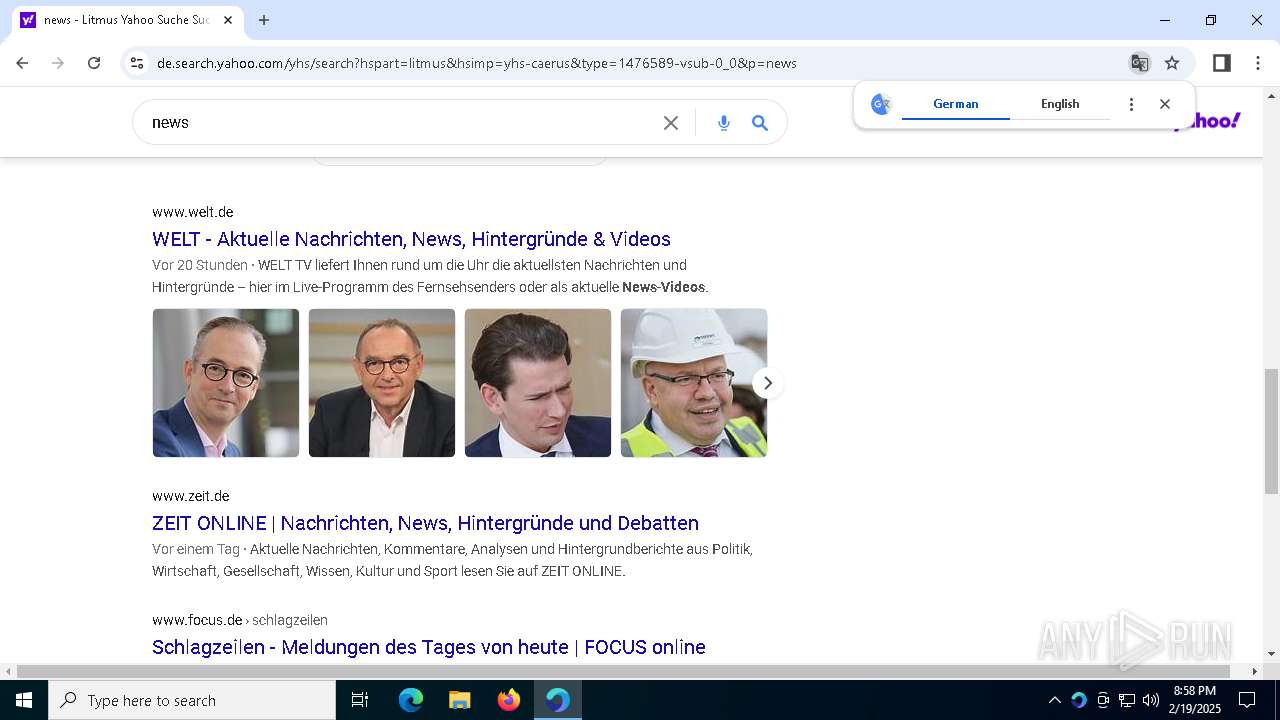Screen dimensions: 1280x720
Task: Open third thumbnail, young man in suit
Action: click(538, 383)
